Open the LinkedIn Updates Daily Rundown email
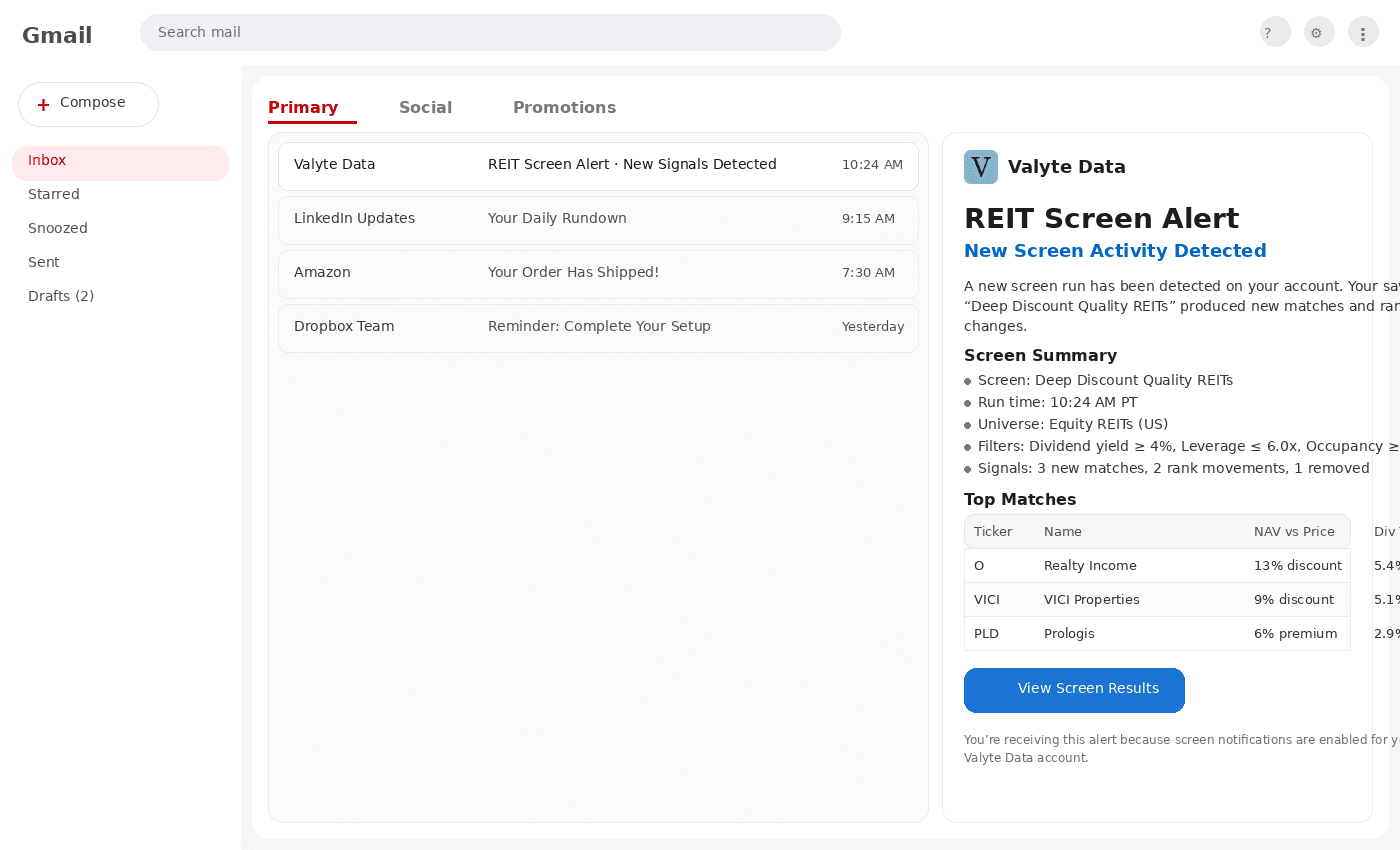The width and height of the screenshot is (1400, 850). pyautogui.click(x=598, y=220)
